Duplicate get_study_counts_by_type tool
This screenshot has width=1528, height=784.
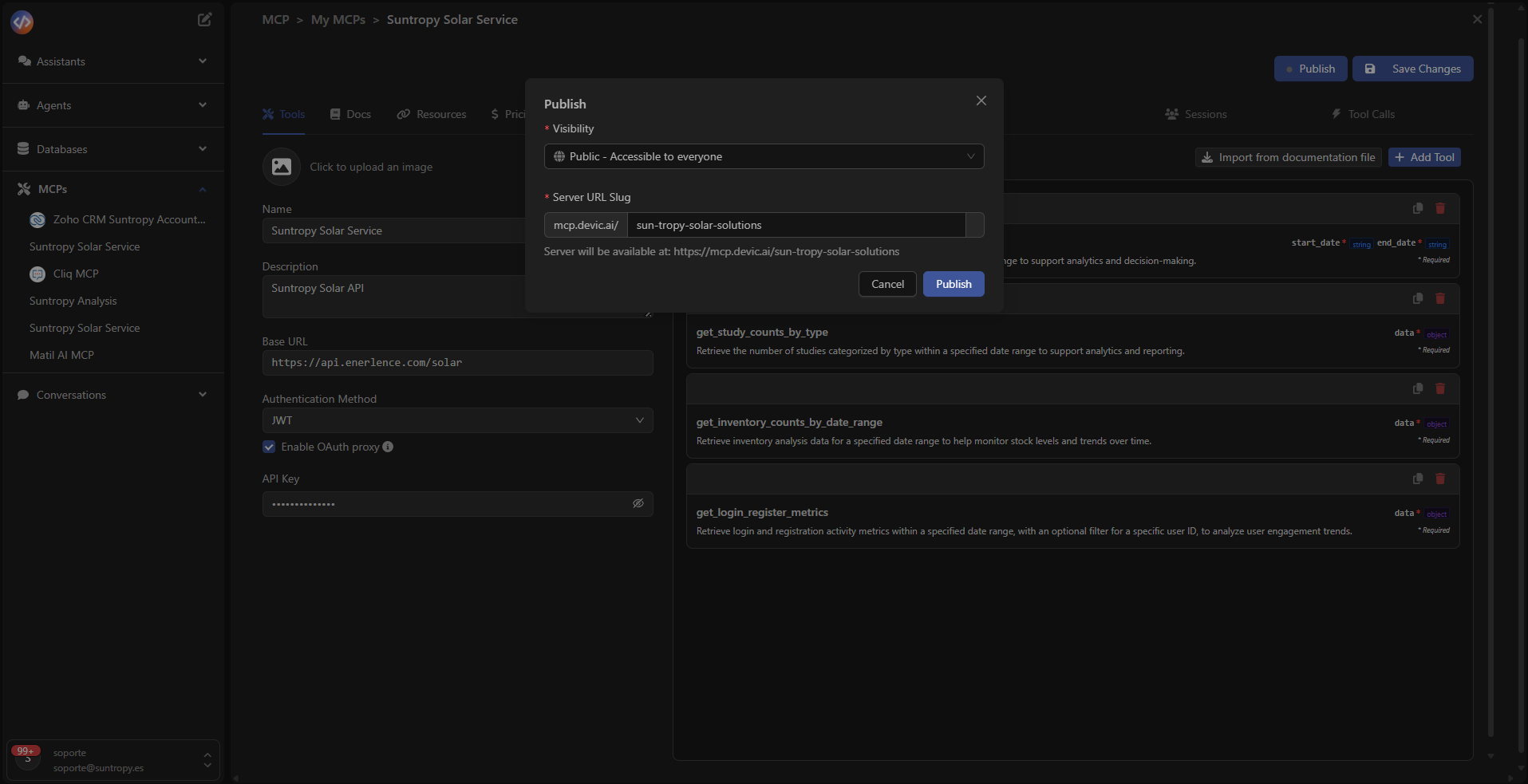coord(1418,298)
